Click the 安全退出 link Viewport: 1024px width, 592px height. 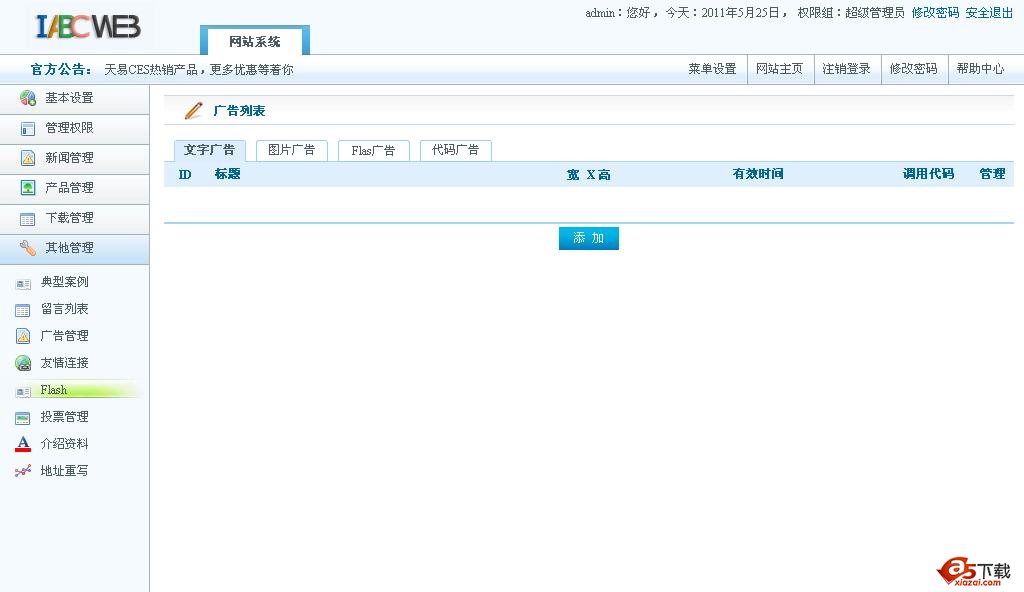pyautogui.click(x=989, y=12)
